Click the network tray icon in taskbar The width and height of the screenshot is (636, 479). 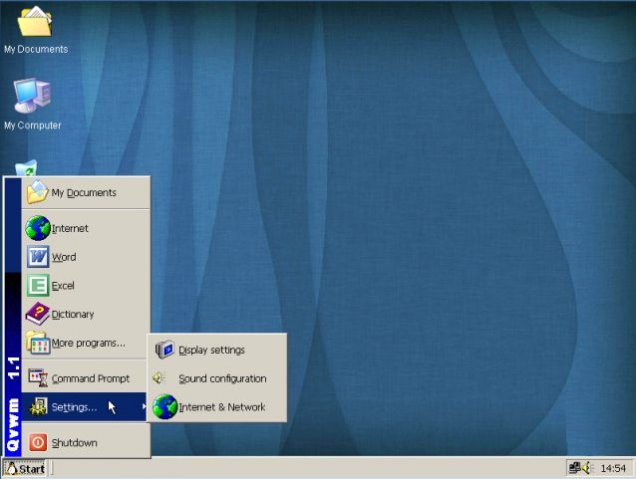click(x=574, y=468)
